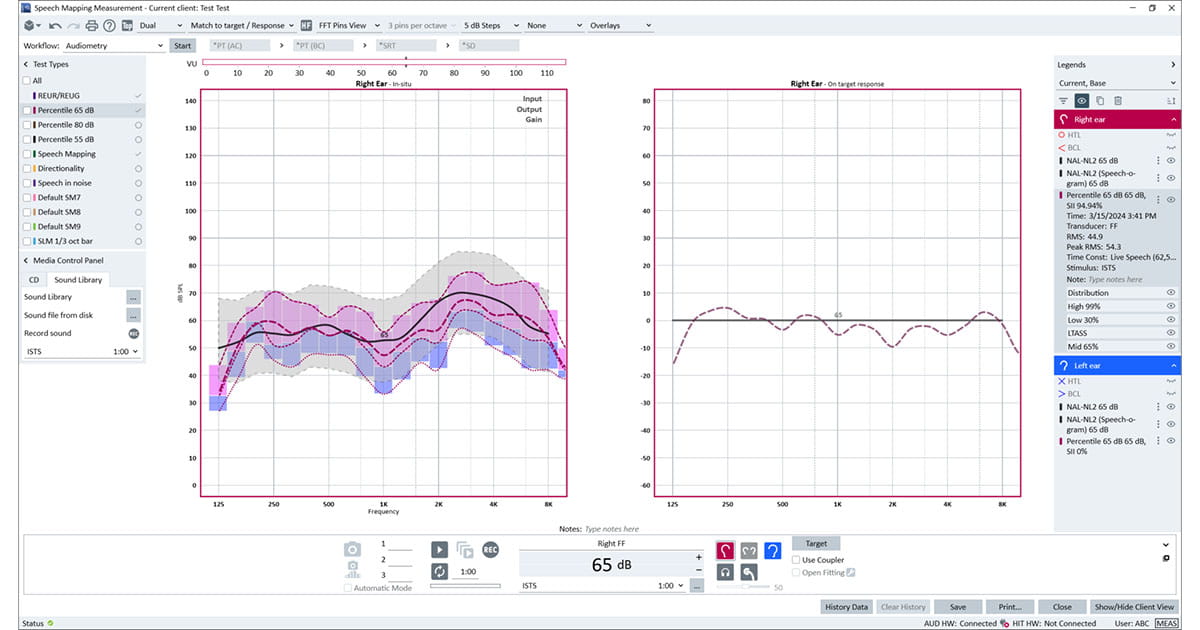Viewport: 1200px width, 630px height.
Task: Open the help question mark icon
Action: (x=109, y=26)
